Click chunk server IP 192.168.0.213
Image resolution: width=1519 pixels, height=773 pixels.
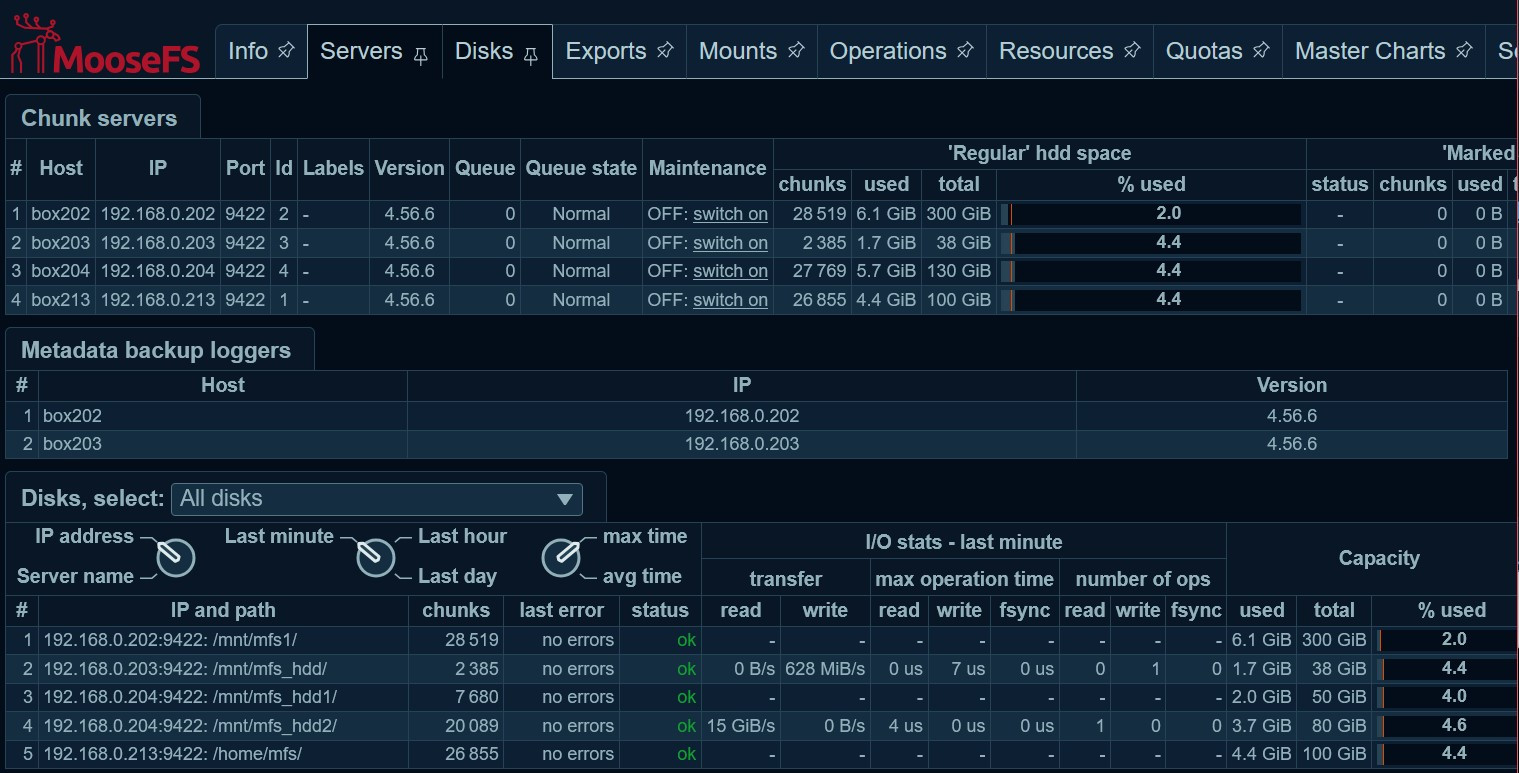click(x=158, y=300)
